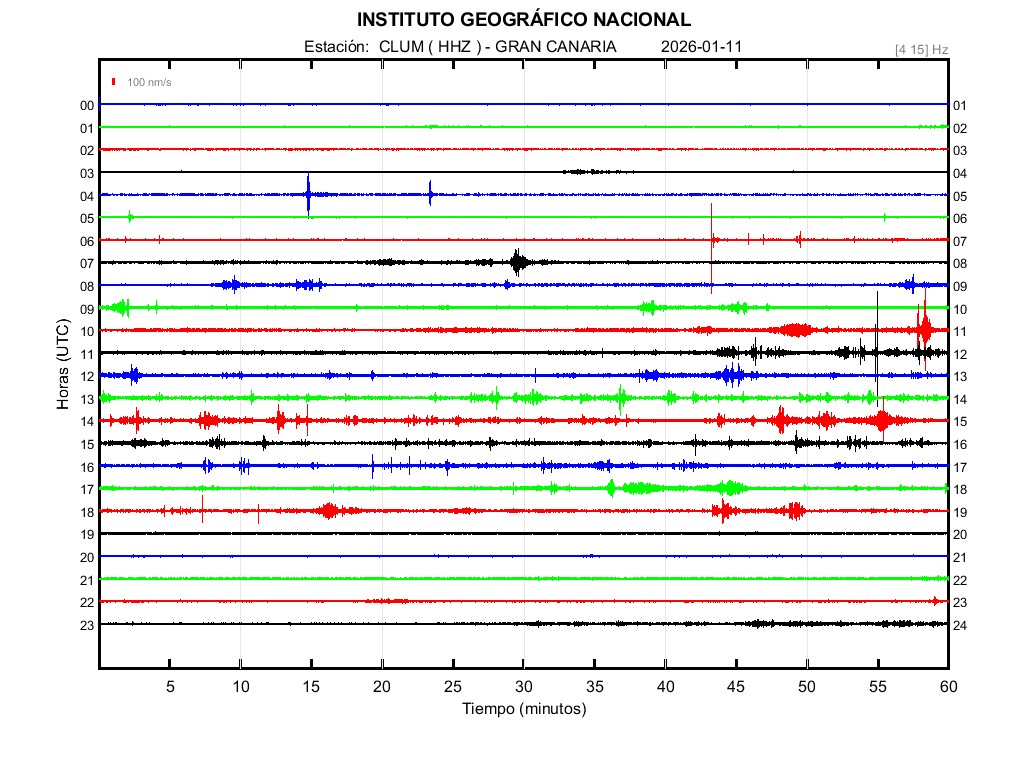Click the 2026-01-11 date text
This screenshot has width=1024, height=768.
tap(701, 47)
